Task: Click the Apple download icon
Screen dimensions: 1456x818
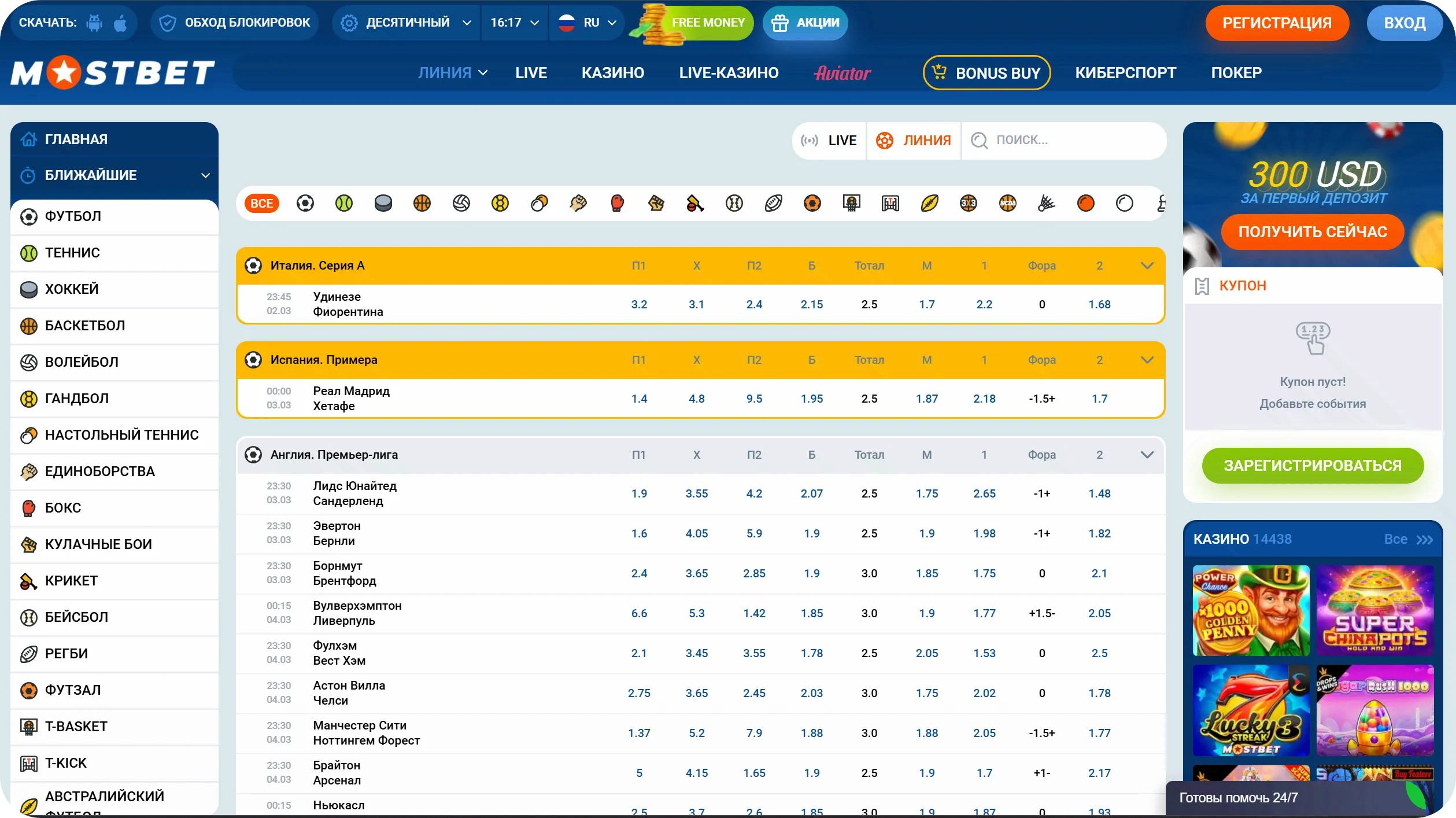Action: coord(120,23)
